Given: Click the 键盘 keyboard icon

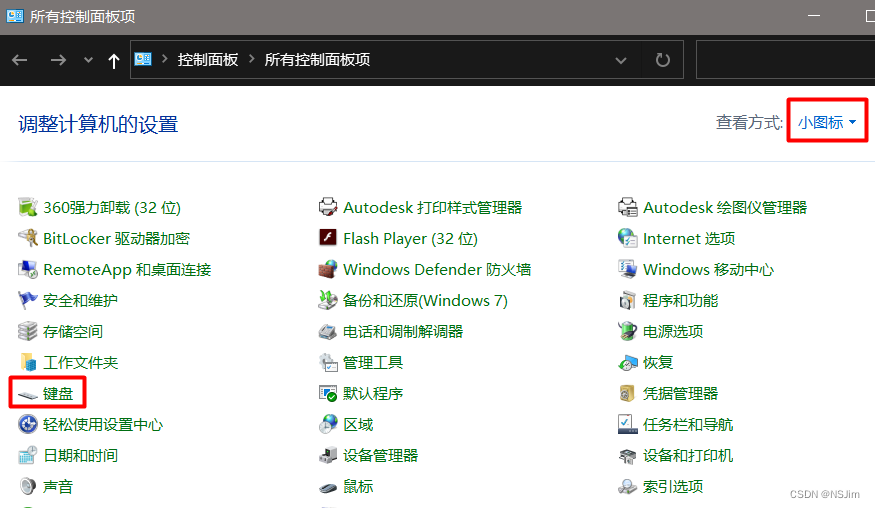Looking at the screenshot, I should click(27, 395).
